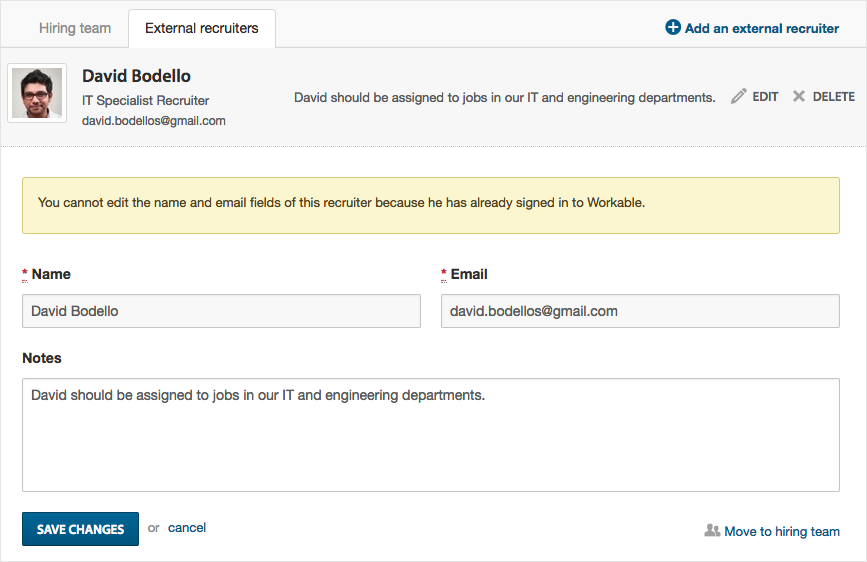The image size is (867, 562).
Task: Click the Add an external recruiter link
Action: [x=761, y=28]
